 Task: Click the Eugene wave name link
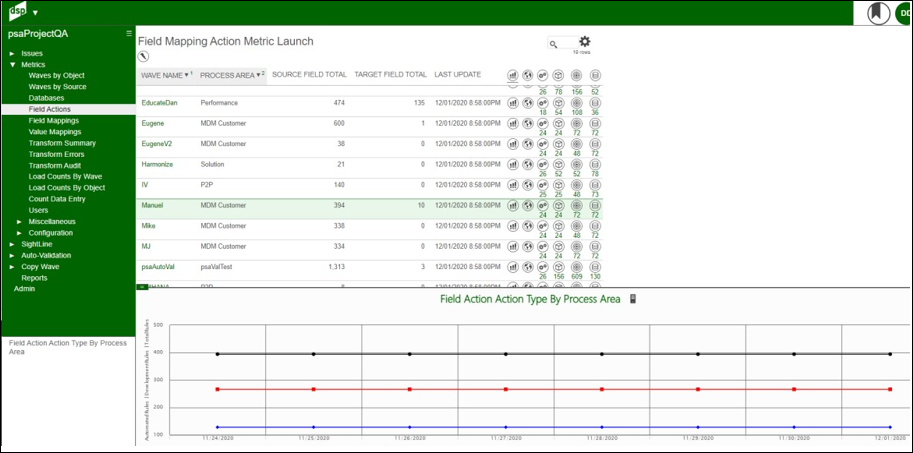point(151,123)
